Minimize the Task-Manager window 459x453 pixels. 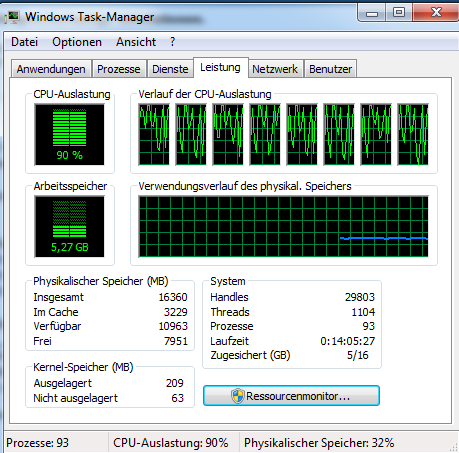click(372, 13)
